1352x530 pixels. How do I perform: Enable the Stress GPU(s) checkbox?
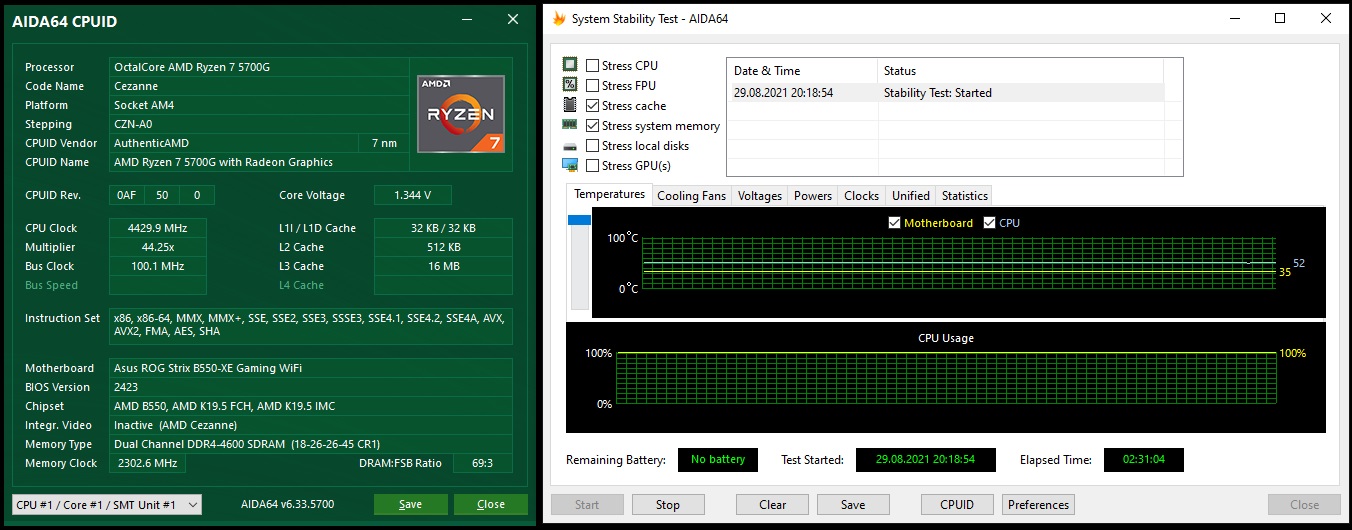pyautogui.click(x=593, y=166)
